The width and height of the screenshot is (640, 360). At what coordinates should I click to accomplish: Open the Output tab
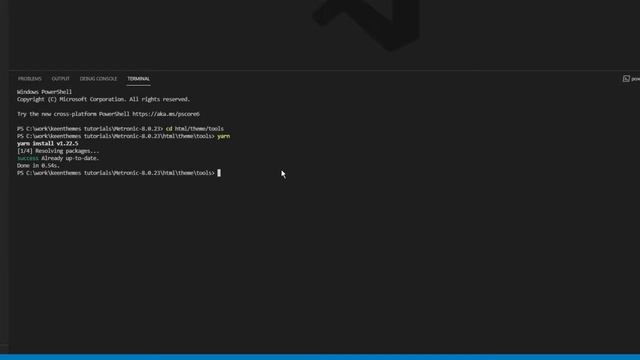pos(60,78)
